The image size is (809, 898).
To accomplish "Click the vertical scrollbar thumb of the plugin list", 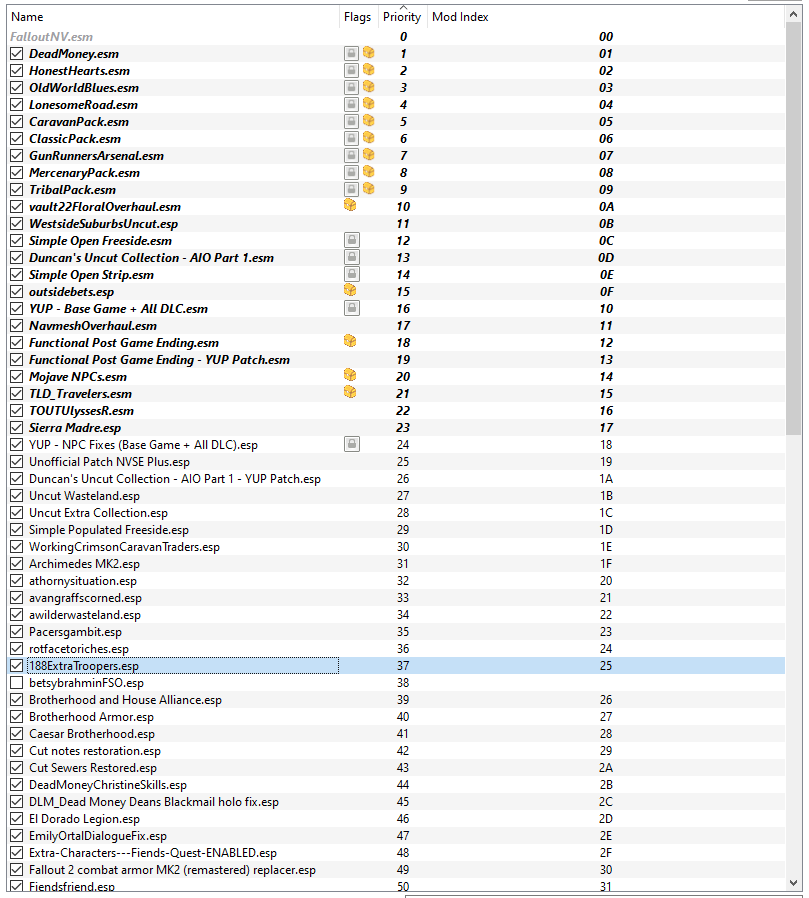I will click(794, 229).
